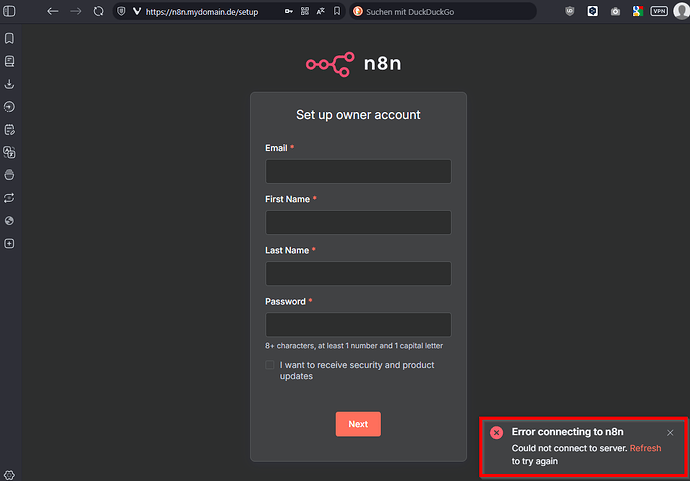Bookmark this page with the address bar bookmark icon

pos(337,11)
